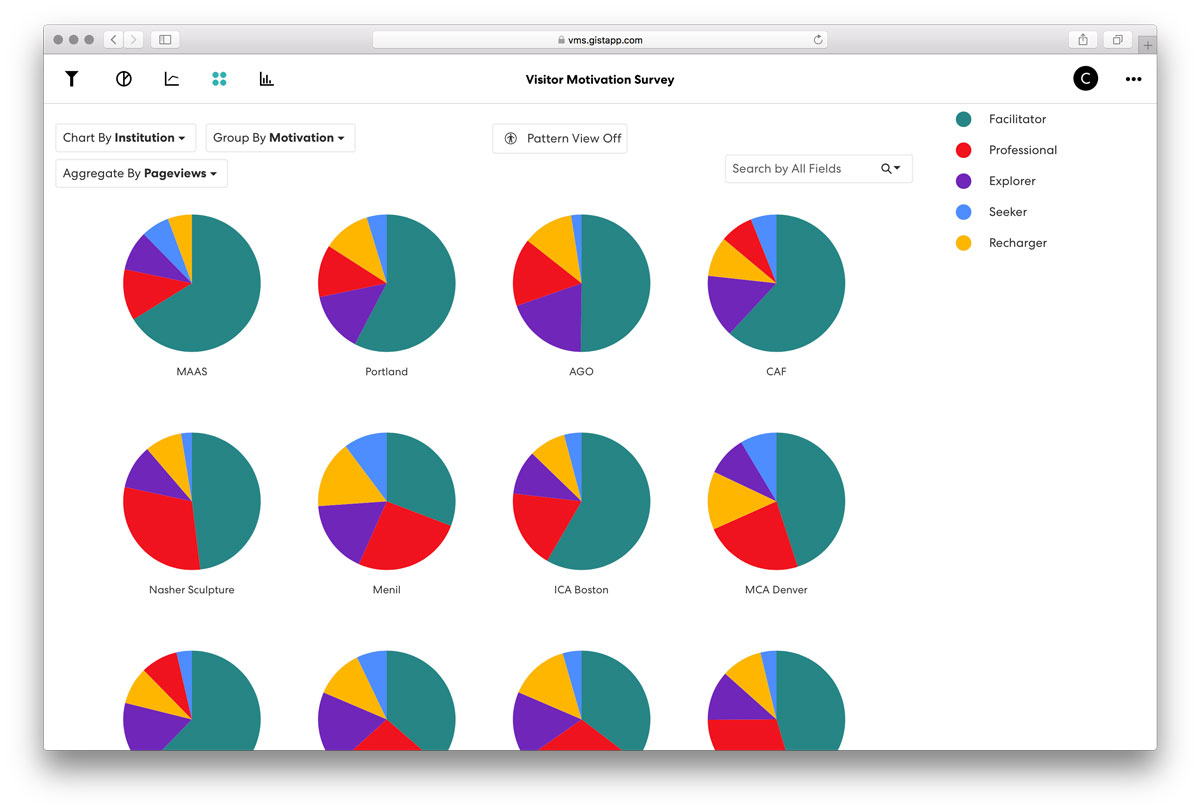This screenshot has height=812, width=1200.
Task: Open the user avatar C menu
Action: (1085, 79)
